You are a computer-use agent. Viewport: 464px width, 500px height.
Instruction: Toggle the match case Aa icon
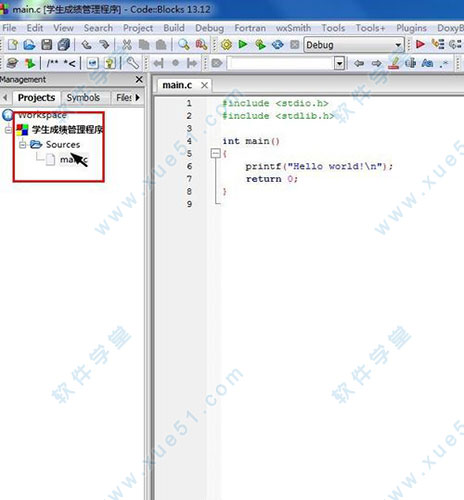427,63
